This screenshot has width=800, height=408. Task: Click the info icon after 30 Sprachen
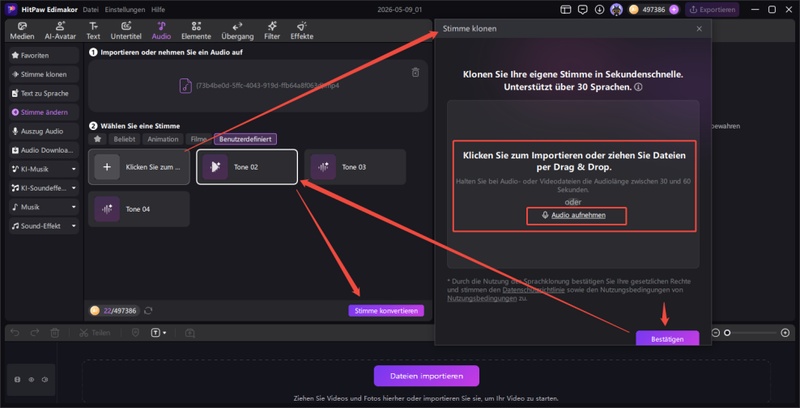click(x=638, y=87)
